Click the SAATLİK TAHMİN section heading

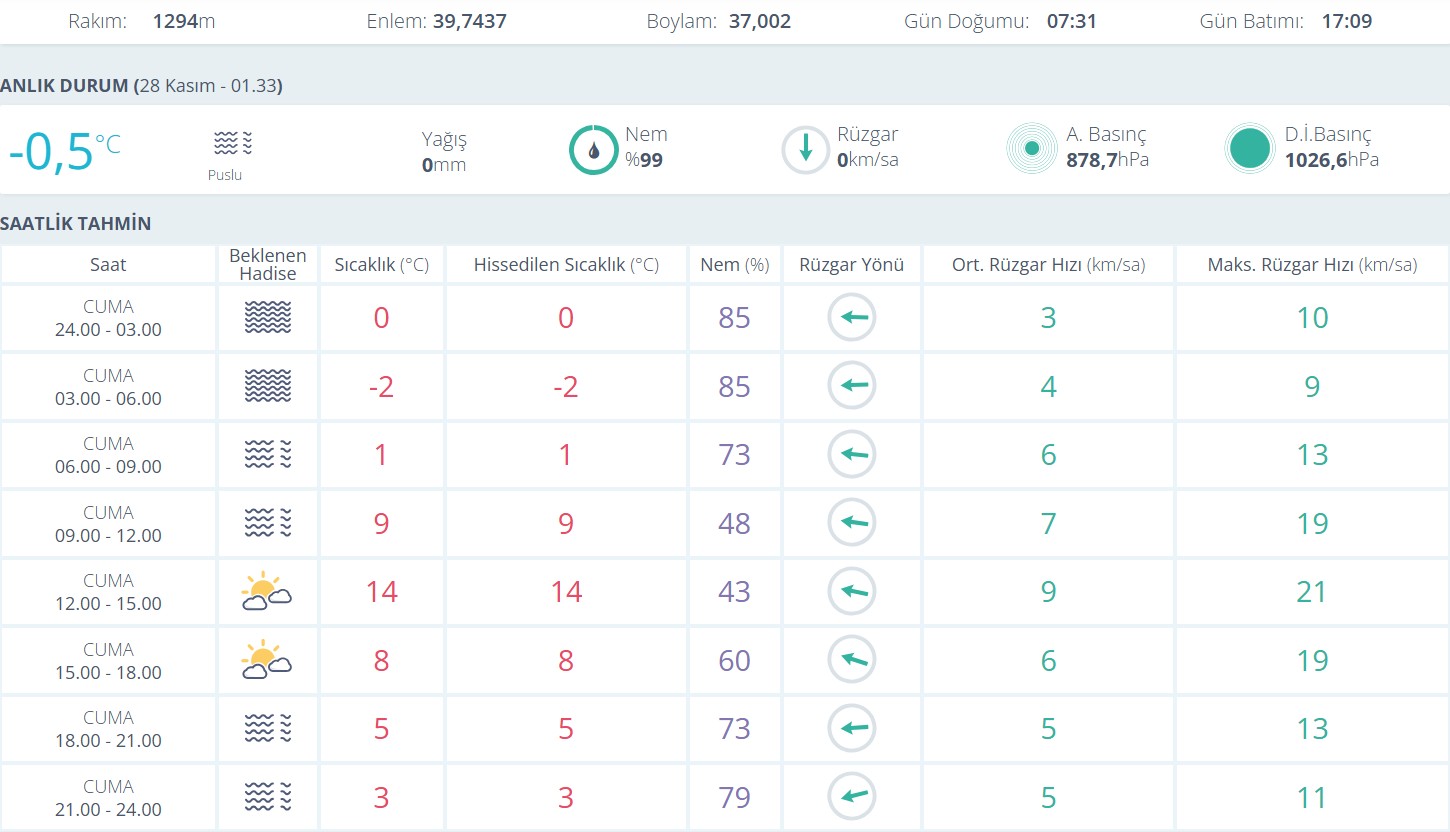coord(76,223)
